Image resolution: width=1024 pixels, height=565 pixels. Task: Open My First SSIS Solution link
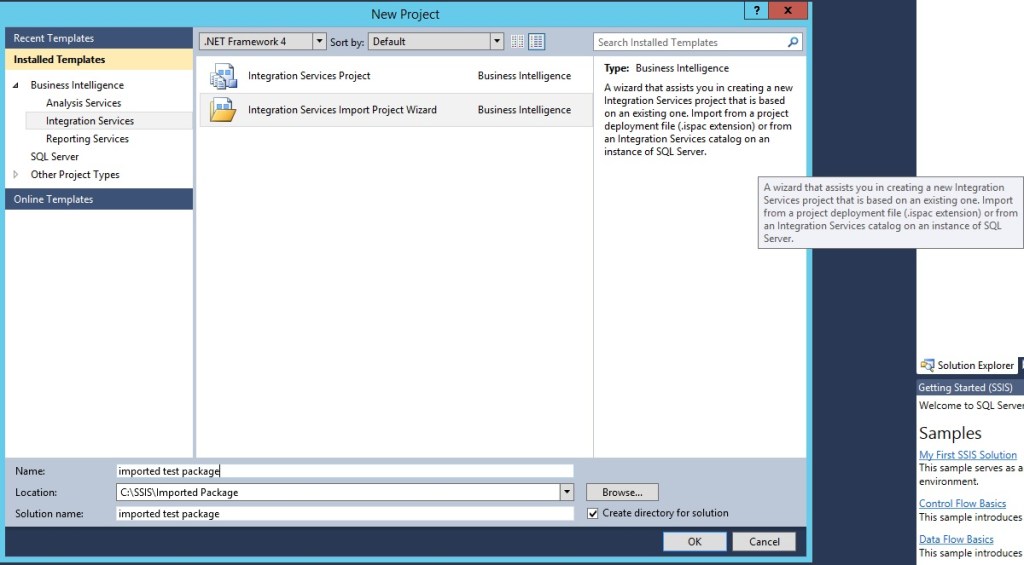(968, 455)
